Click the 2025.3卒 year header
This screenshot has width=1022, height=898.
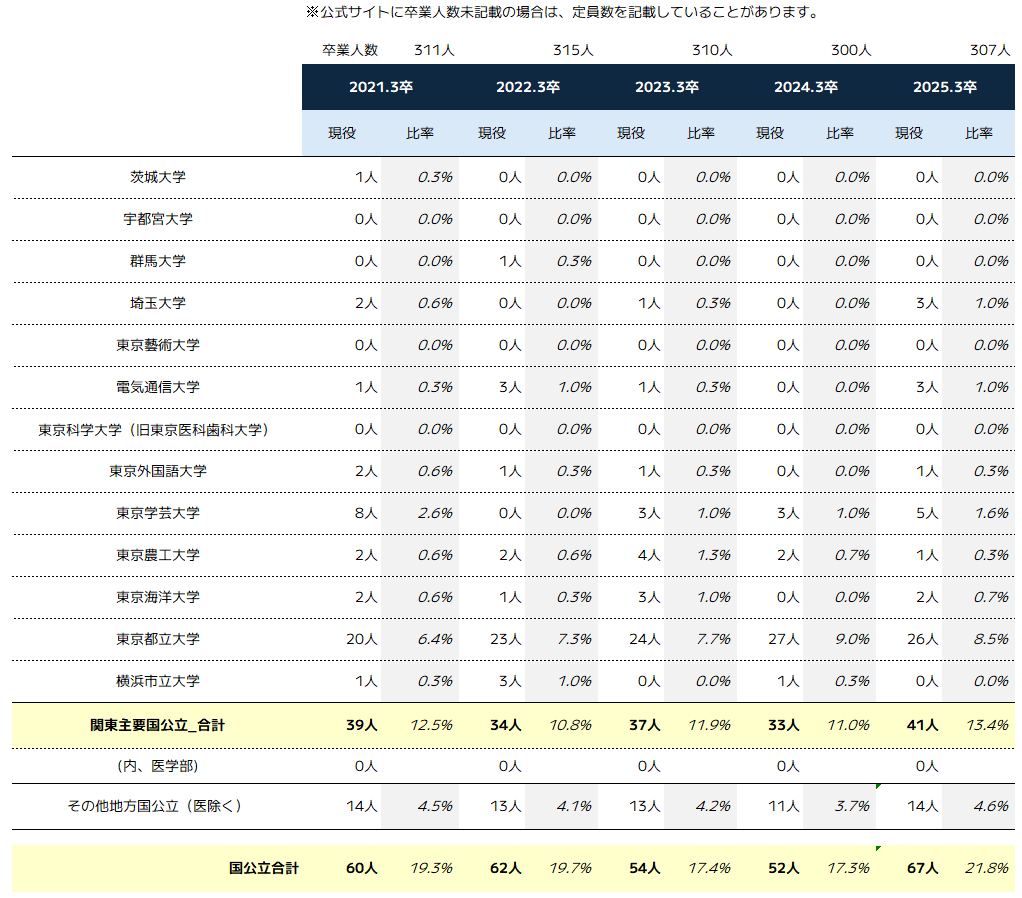(944, 87)
